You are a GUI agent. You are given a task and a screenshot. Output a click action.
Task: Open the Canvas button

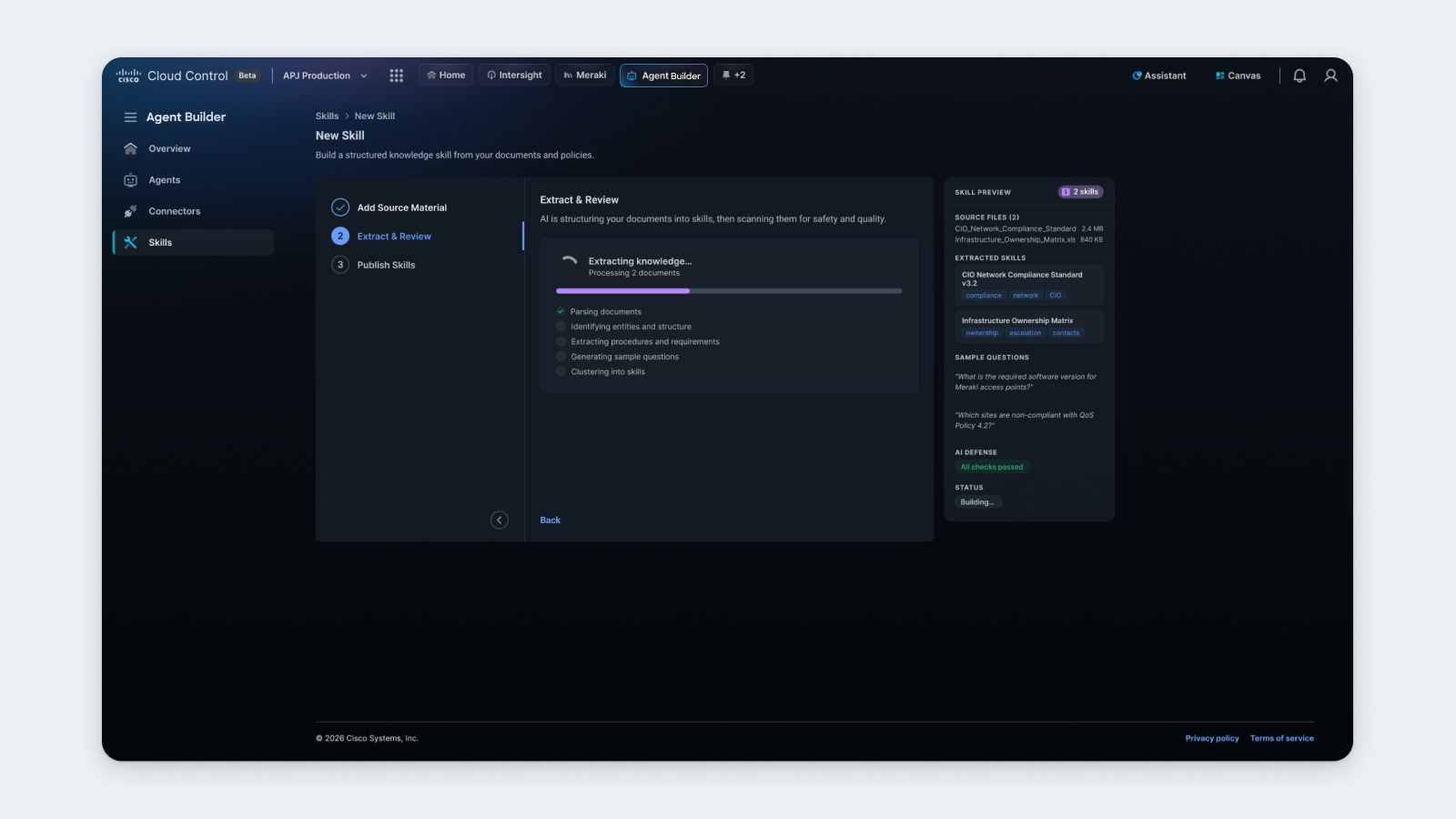point(1239,76)
